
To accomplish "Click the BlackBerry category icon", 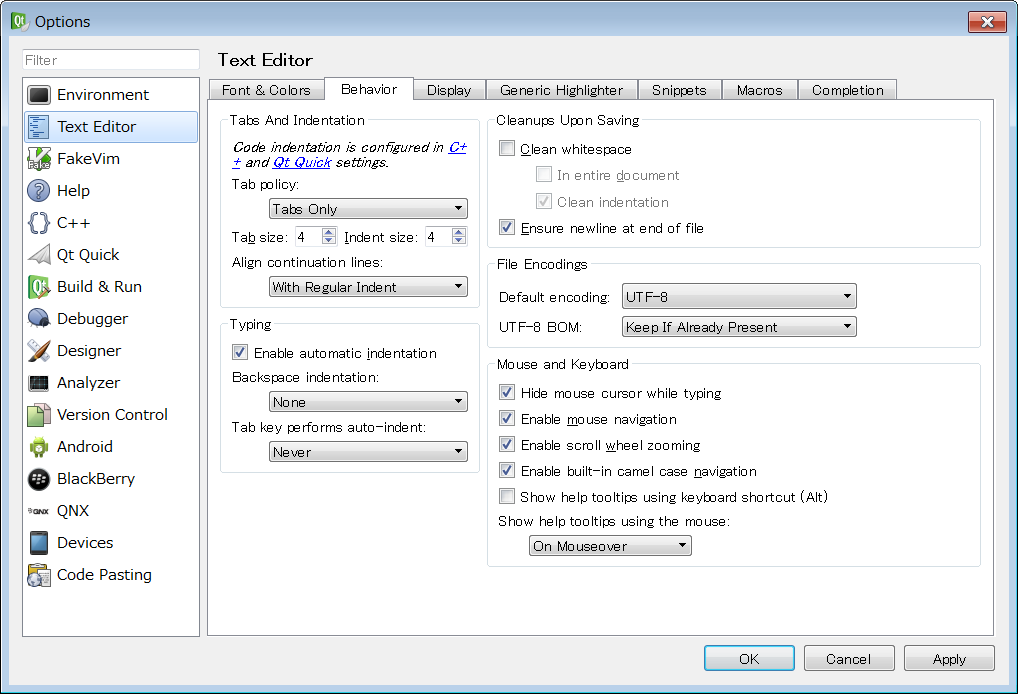I will click(x=39, y=479).
